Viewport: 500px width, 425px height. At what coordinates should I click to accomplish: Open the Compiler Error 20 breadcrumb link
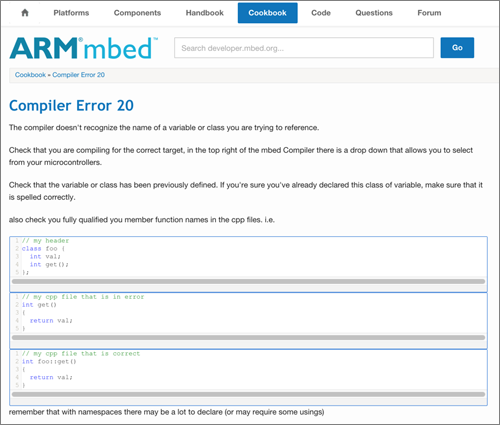78,75
